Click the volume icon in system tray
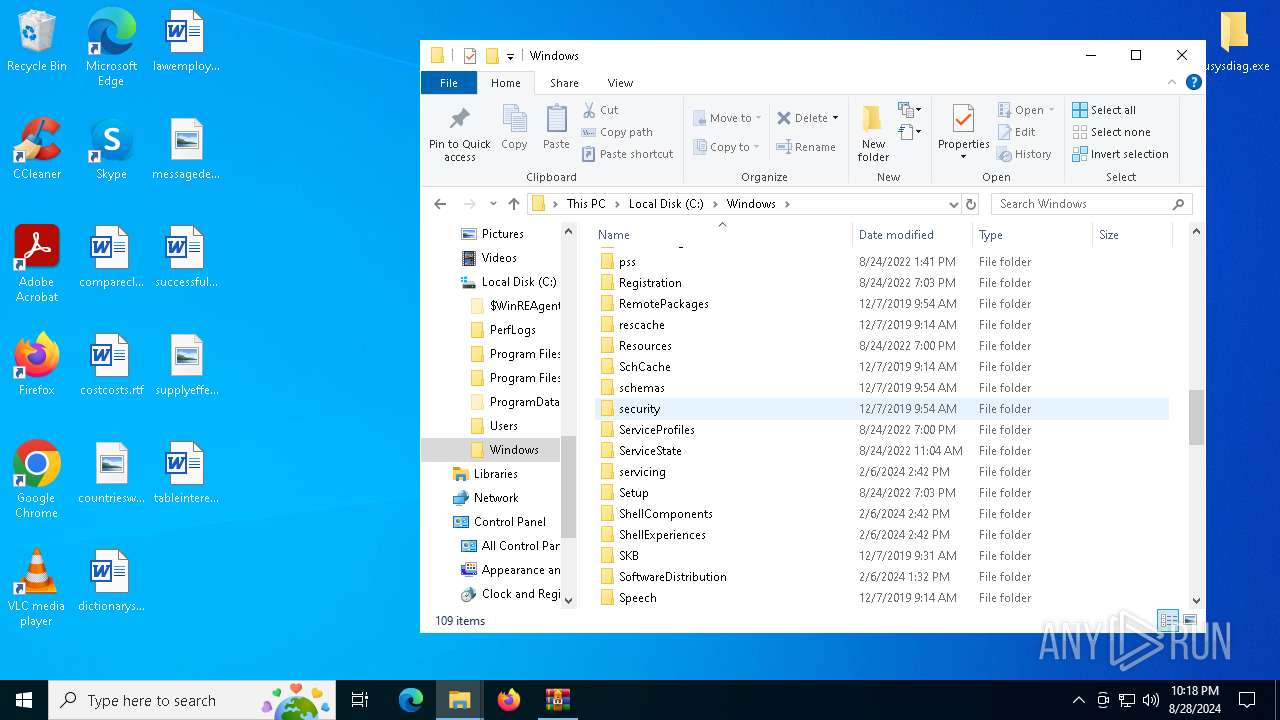 1150,700
